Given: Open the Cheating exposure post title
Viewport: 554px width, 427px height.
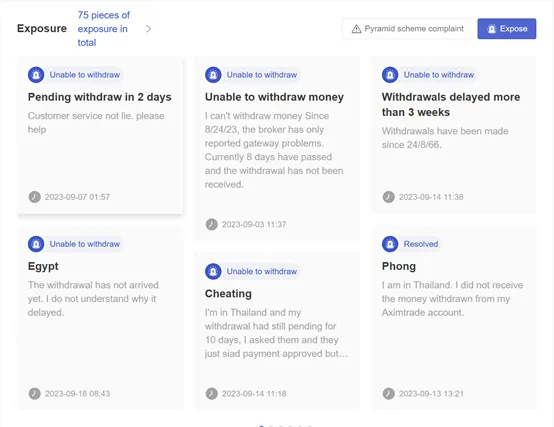Looking at the screenshot, I should pyautogui.click(x=228, y=293).
